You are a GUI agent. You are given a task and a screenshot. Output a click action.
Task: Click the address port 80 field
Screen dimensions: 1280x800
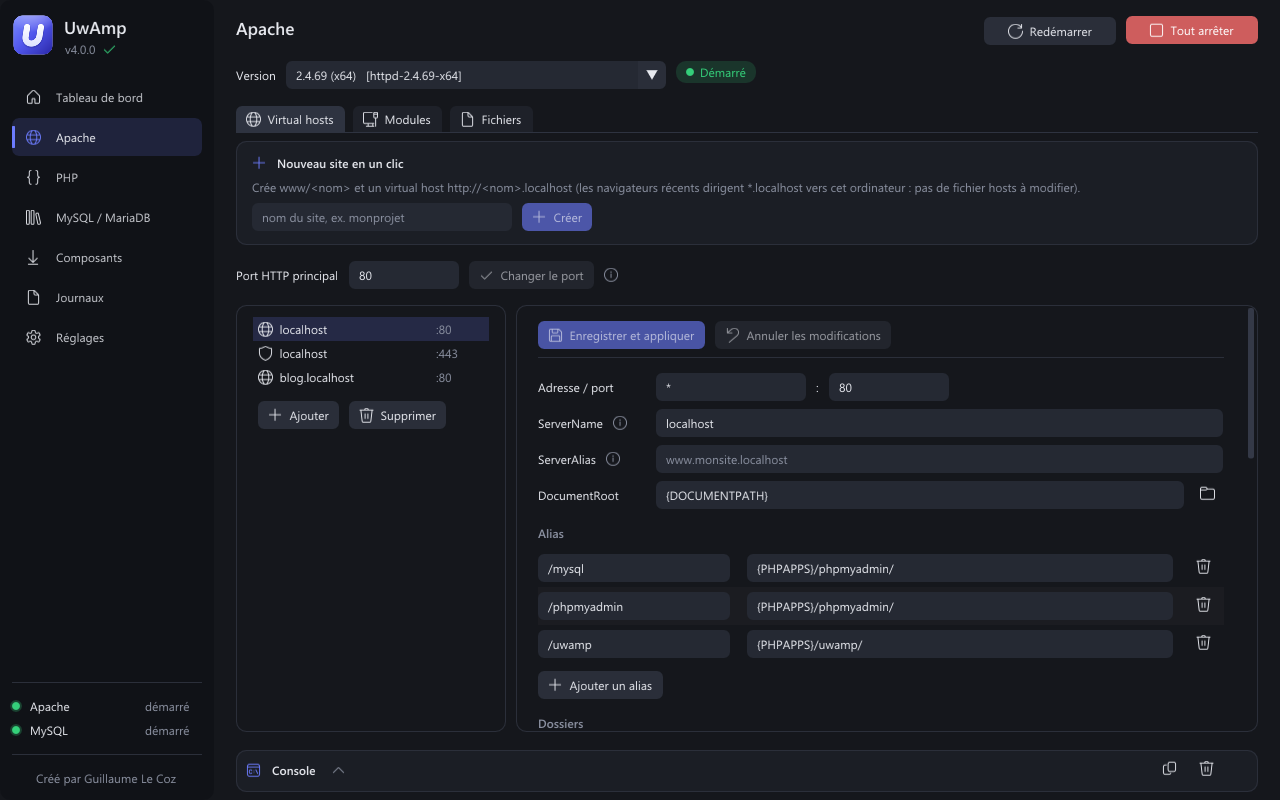click(889, 387)
